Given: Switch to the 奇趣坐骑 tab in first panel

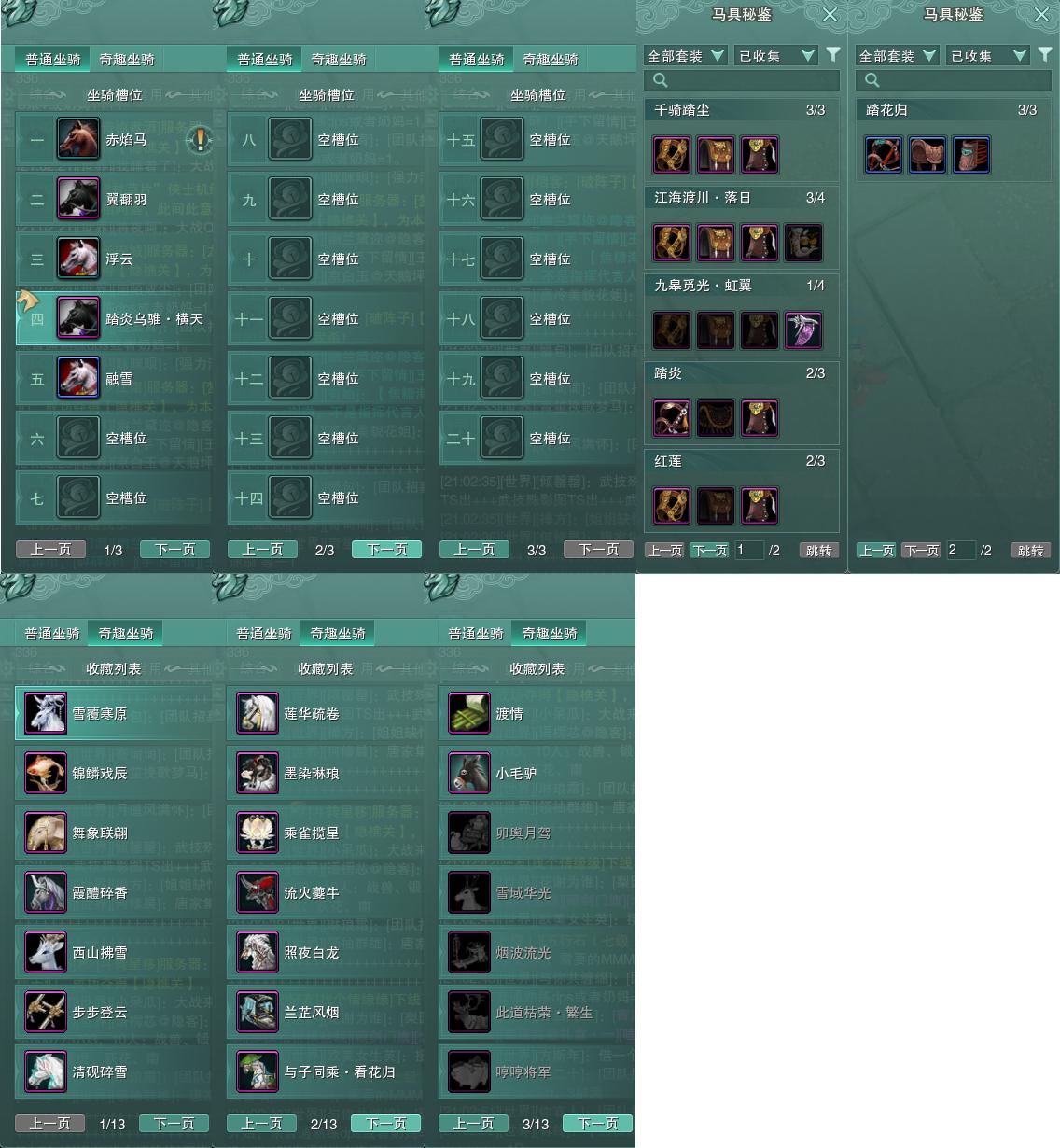Looking at the screenshot, I should (x=127, y=59).
